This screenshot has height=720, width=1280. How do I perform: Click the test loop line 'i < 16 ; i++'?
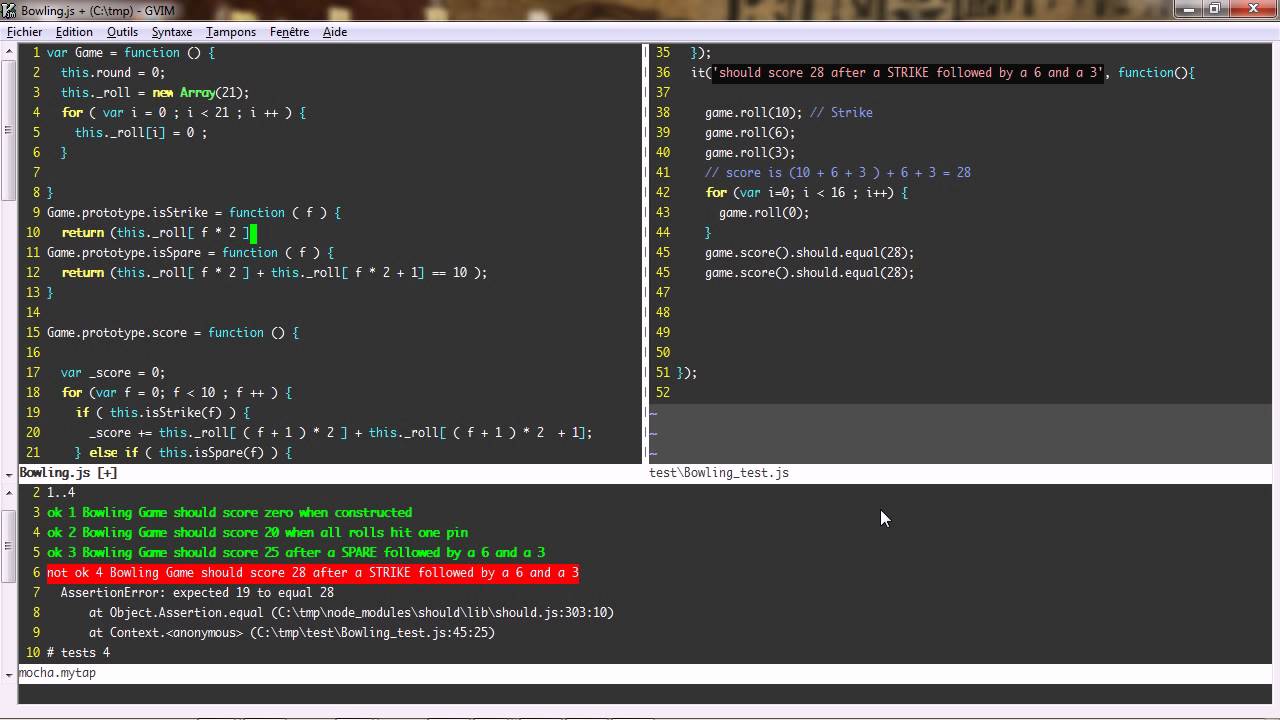[806, 193]
